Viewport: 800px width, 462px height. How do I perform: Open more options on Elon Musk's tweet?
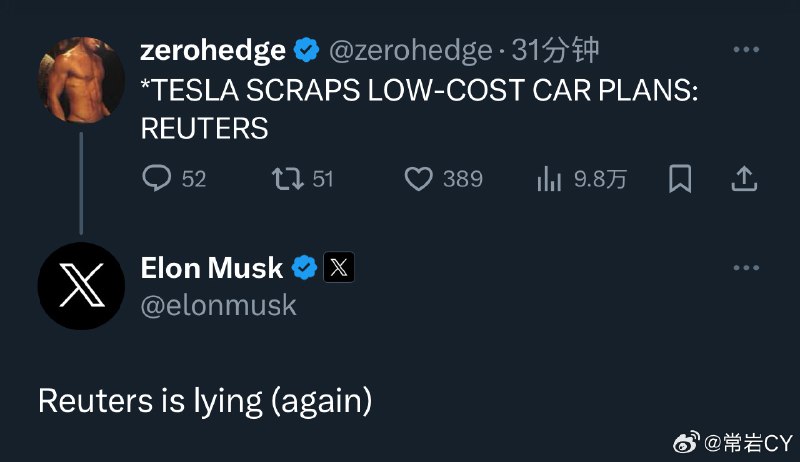coord(746,268)
